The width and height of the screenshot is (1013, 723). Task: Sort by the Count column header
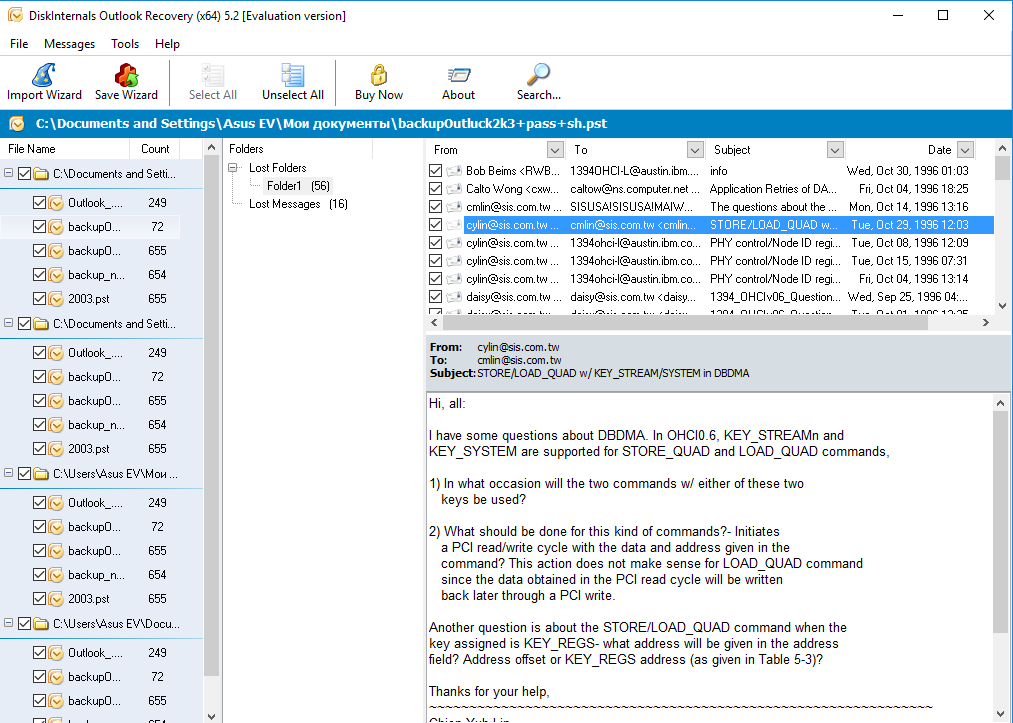tap(155, 149)
